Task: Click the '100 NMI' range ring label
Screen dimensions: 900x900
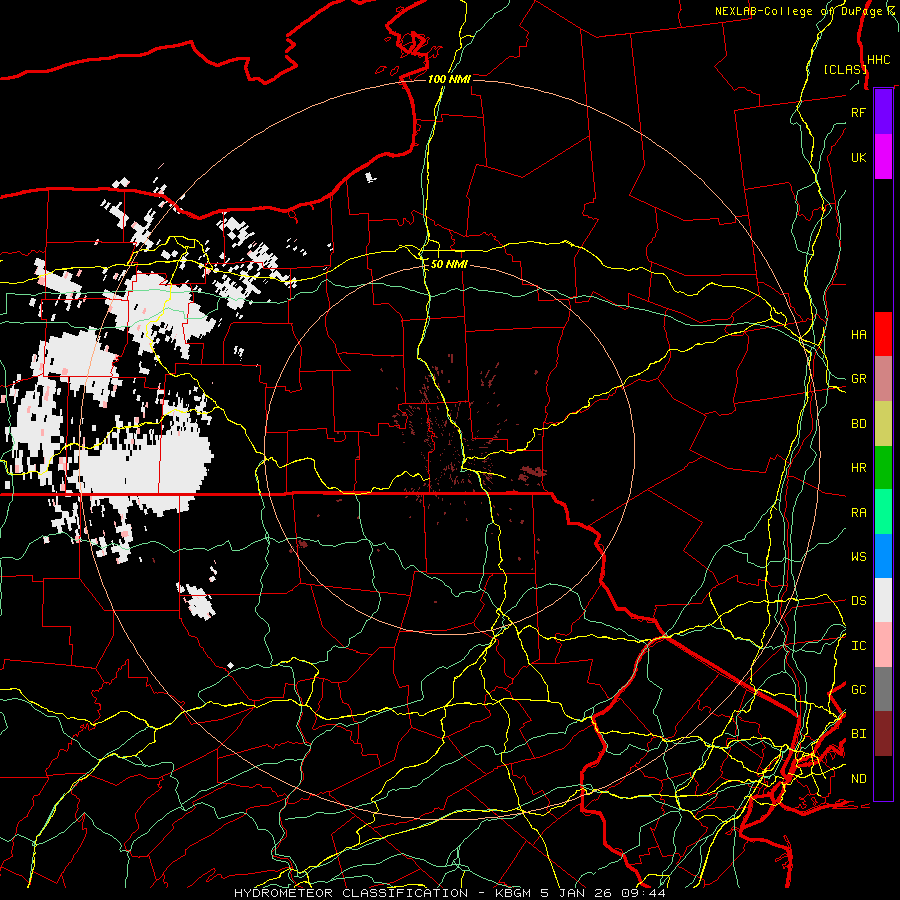Action: tap(449, 79)
